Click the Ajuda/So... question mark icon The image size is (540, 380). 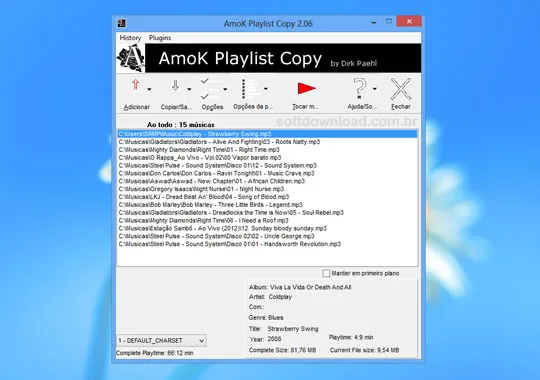(x=360, y=88)
